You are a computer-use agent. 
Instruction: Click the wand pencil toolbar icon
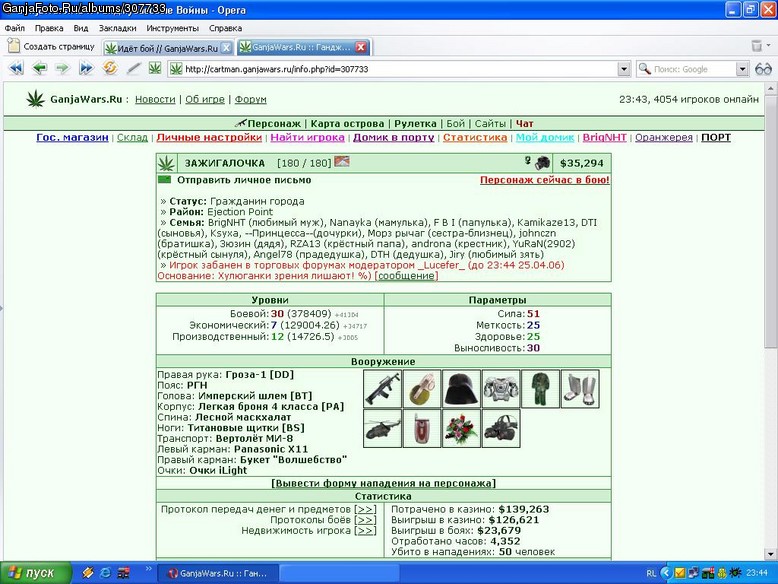[x=133, y=68]
